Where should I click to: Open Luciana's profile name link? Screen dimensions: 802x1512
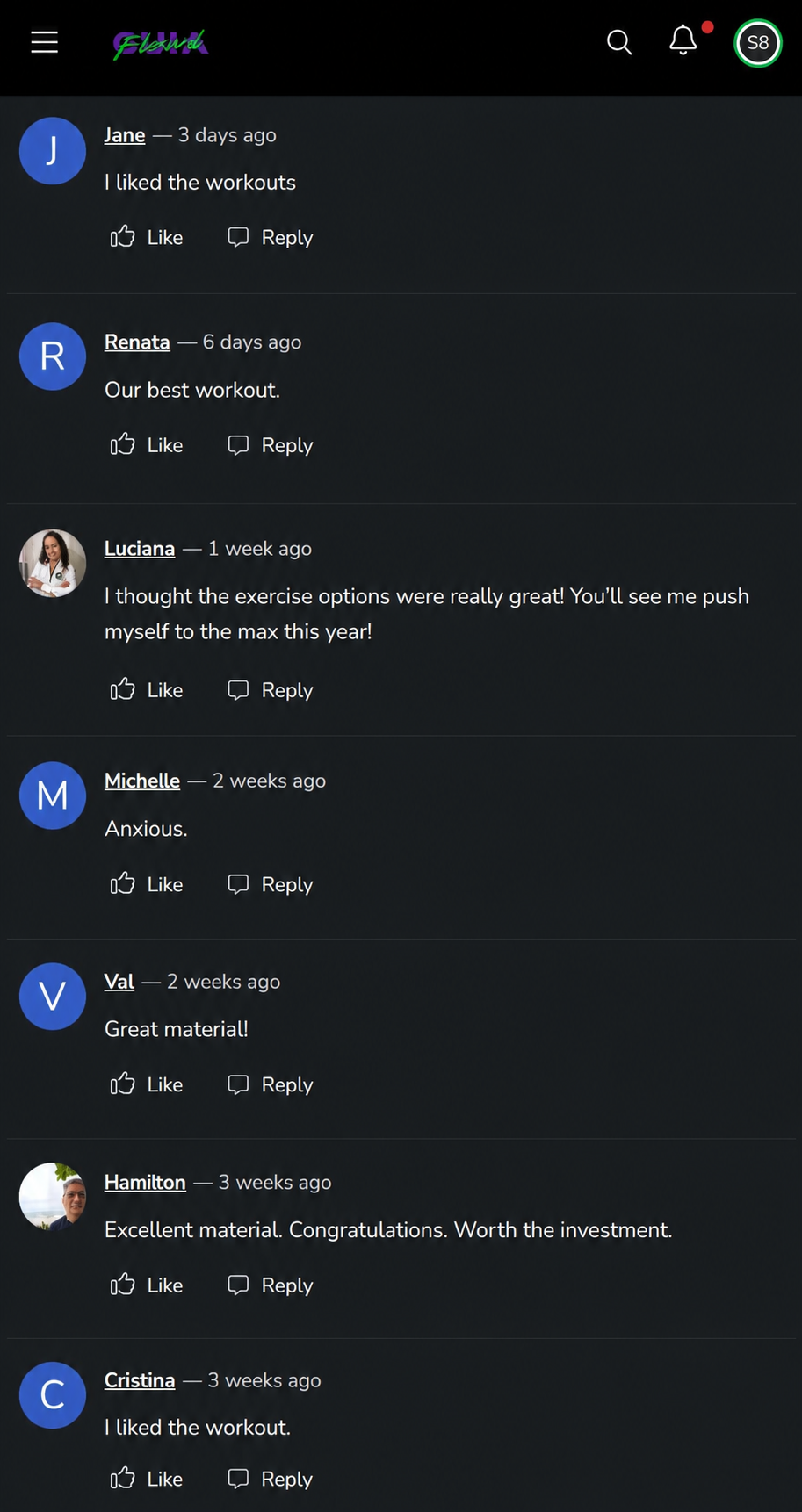pyautogui.click(x=140, y=549)
